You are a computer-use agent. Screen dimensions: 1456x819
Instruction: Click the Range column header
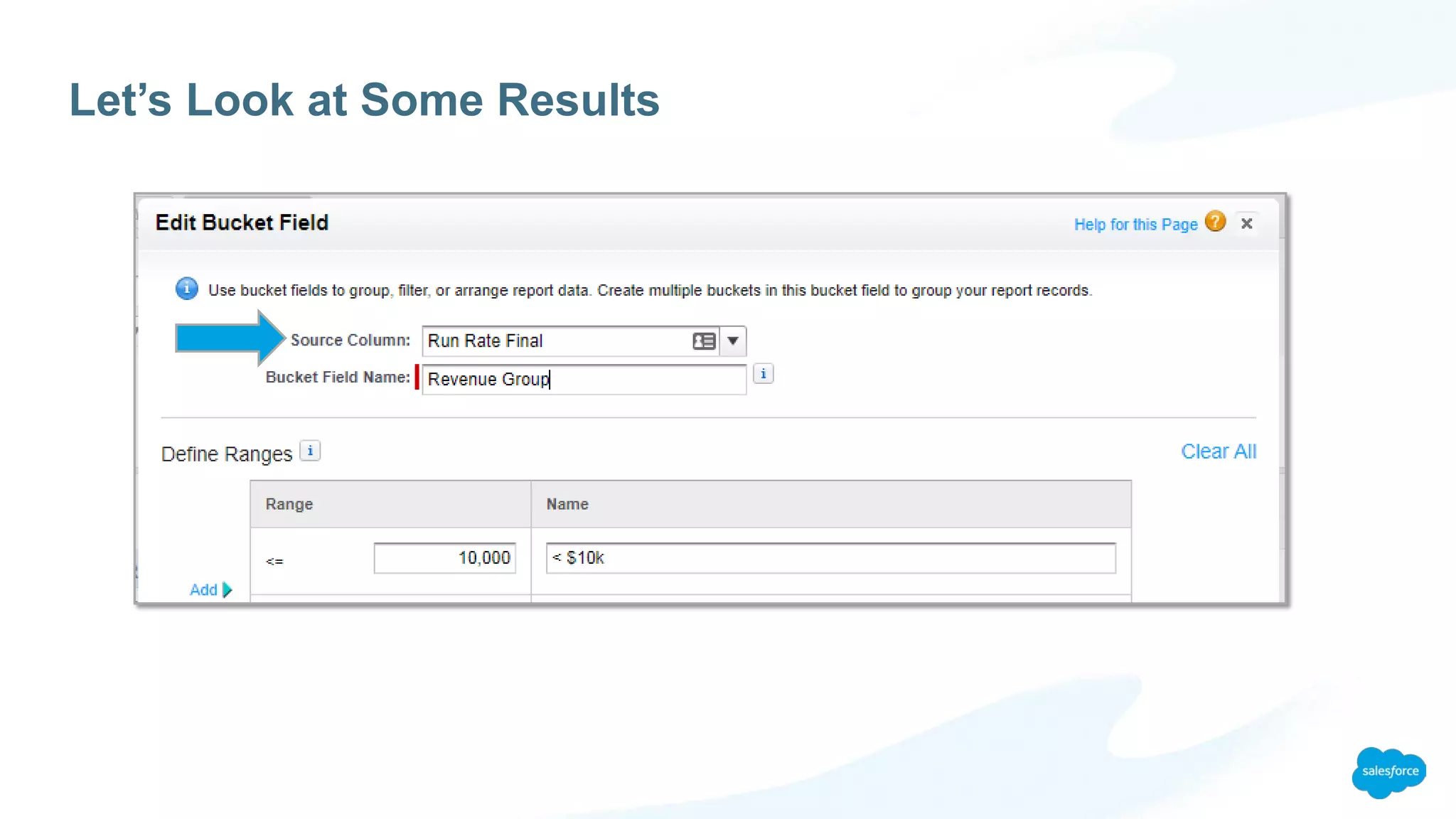(289, 504)
